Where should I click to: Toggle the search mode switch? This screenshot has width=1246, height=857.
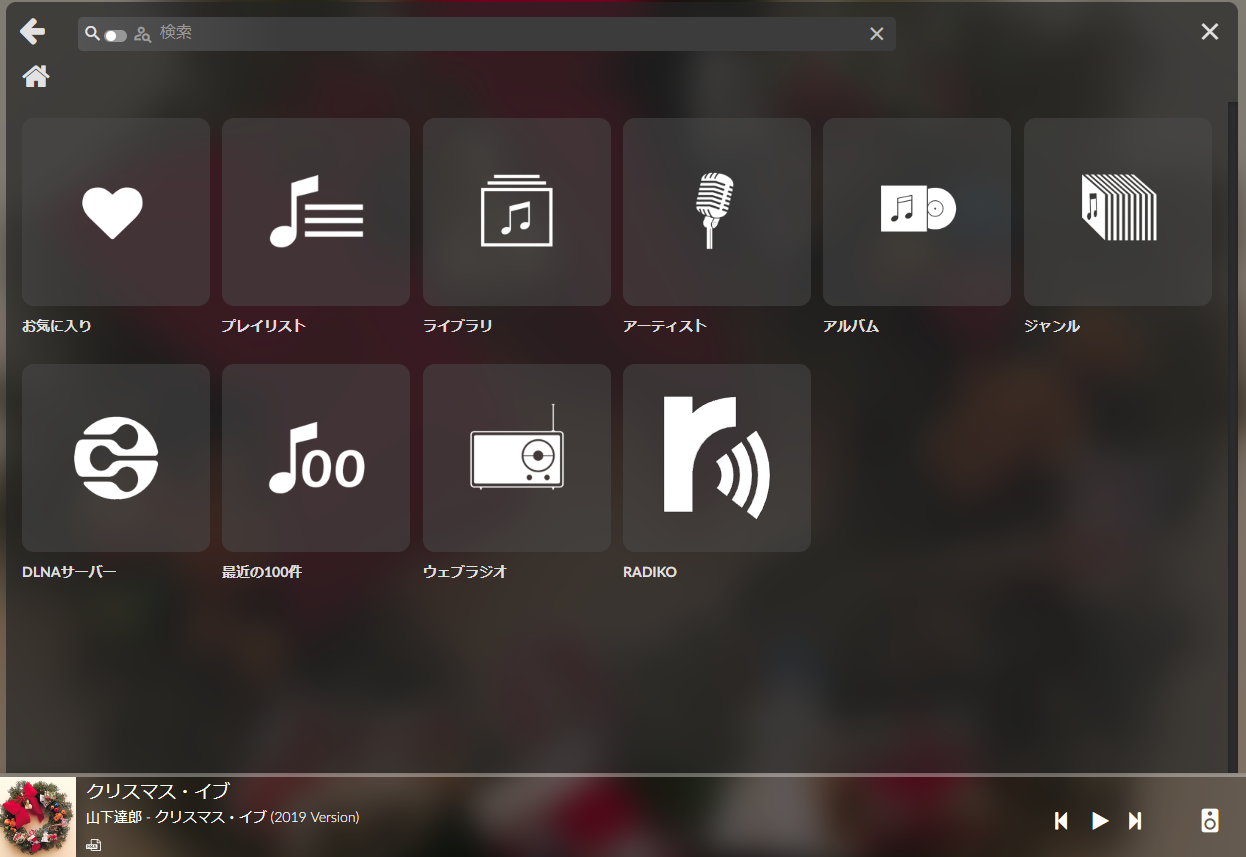point(116,35)
